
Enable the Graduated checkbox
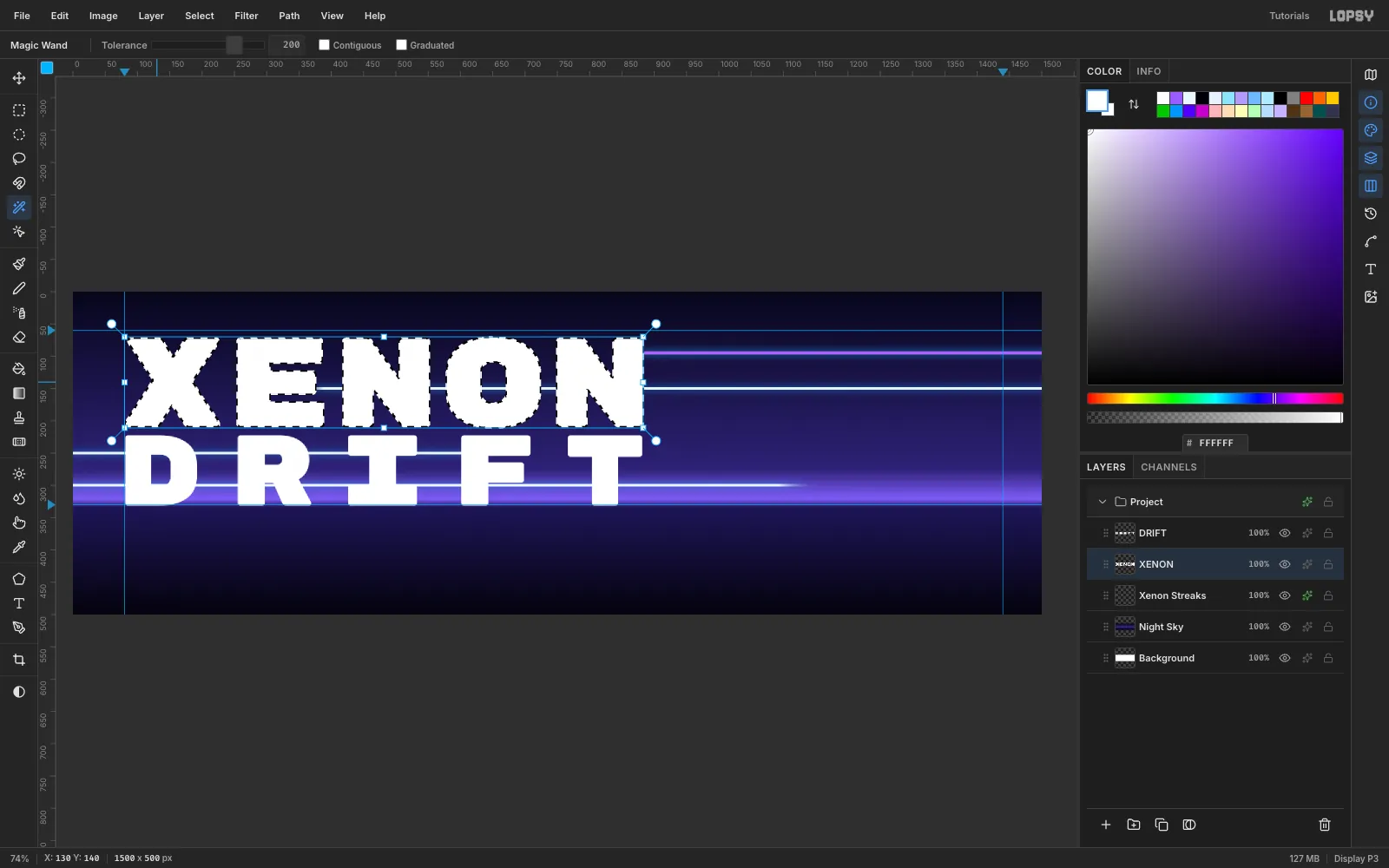402,45
